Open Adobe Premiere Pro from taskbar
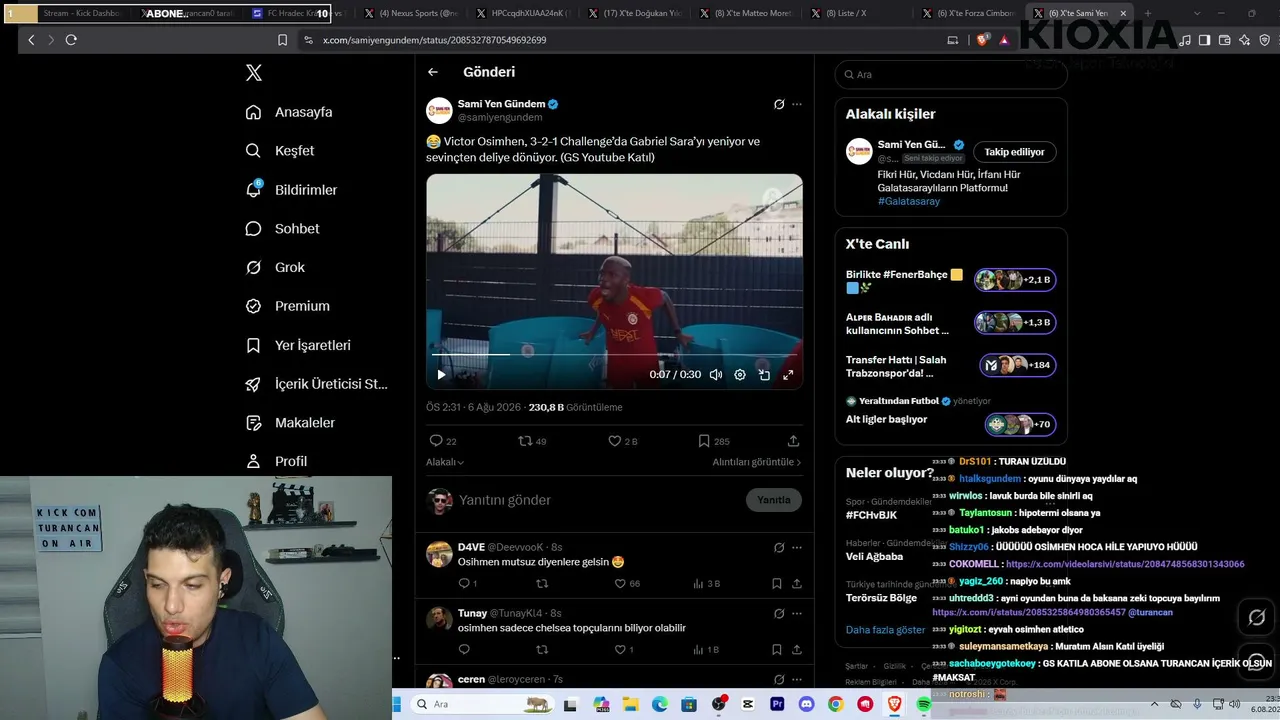Screen dimensions: 1280x720 [777, 704]
